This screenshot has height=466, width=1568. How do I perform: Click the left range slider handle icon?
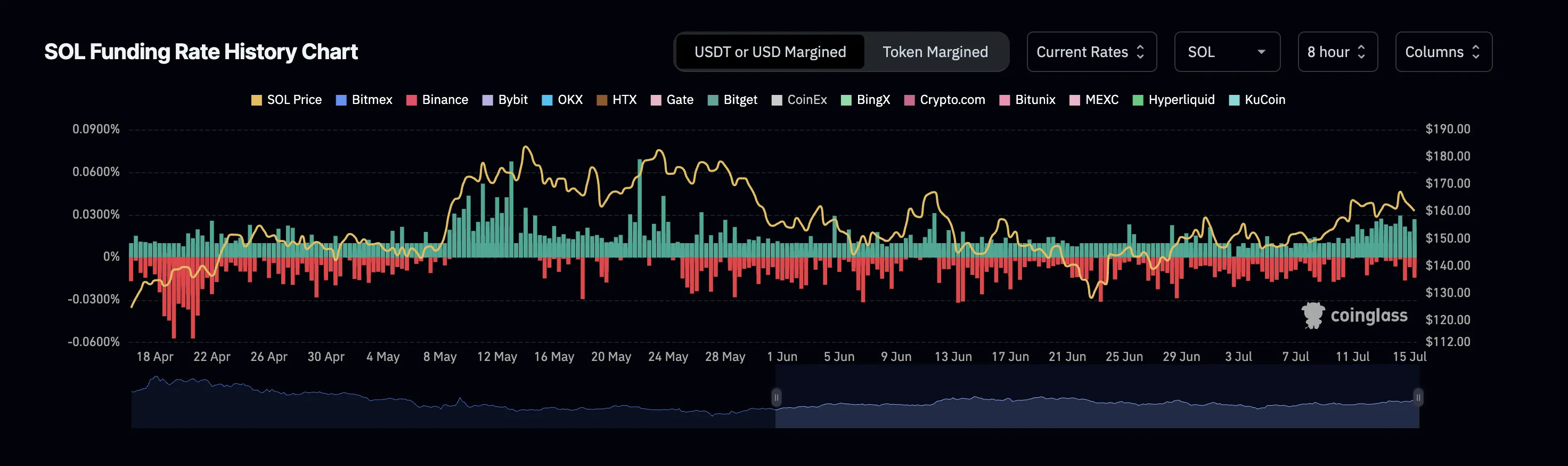[776, 398]
